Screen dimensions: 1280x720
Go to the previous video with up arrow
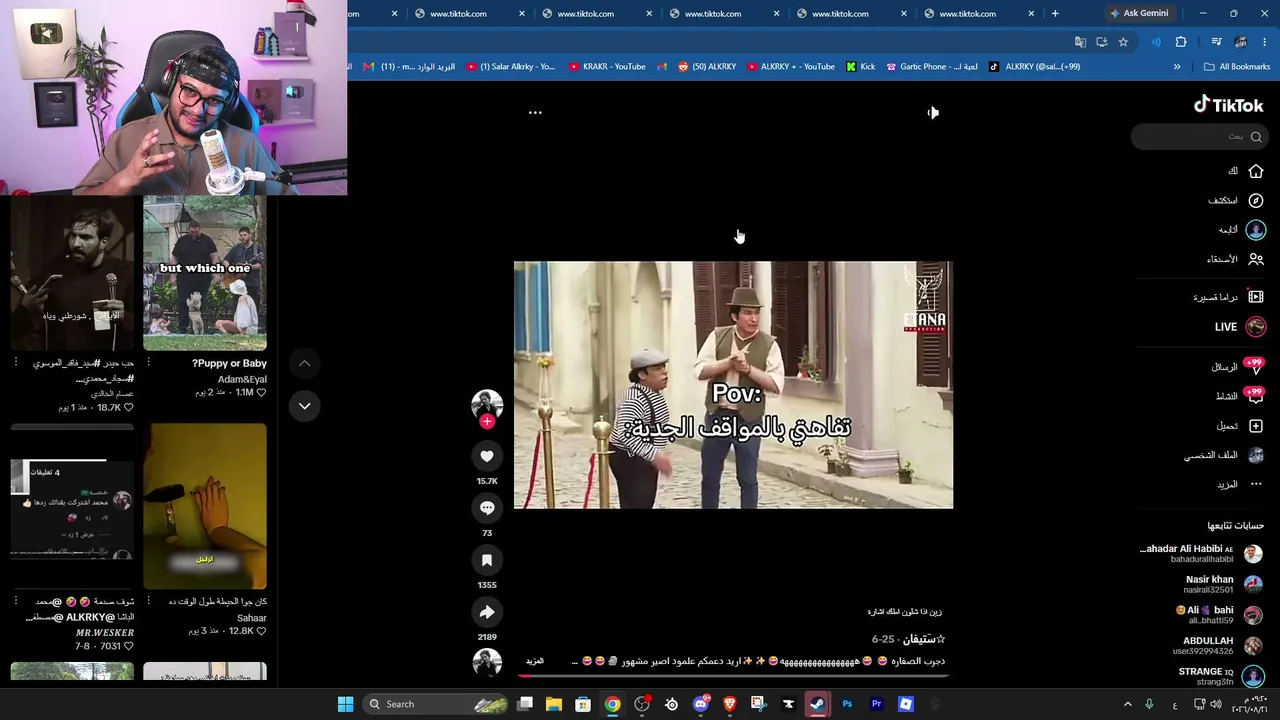304,364
